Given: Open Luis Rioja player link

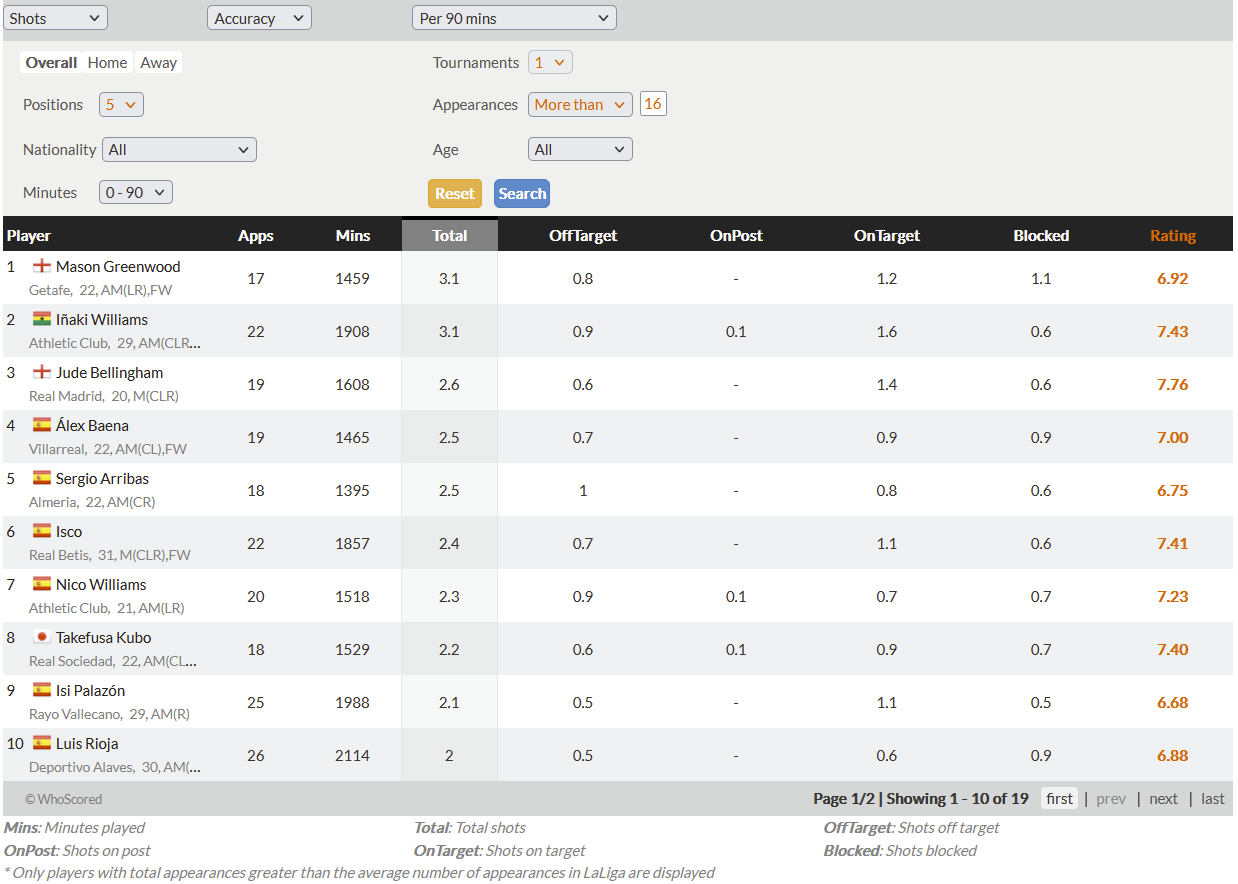Looking at the screenshot, I should (87, 744).
